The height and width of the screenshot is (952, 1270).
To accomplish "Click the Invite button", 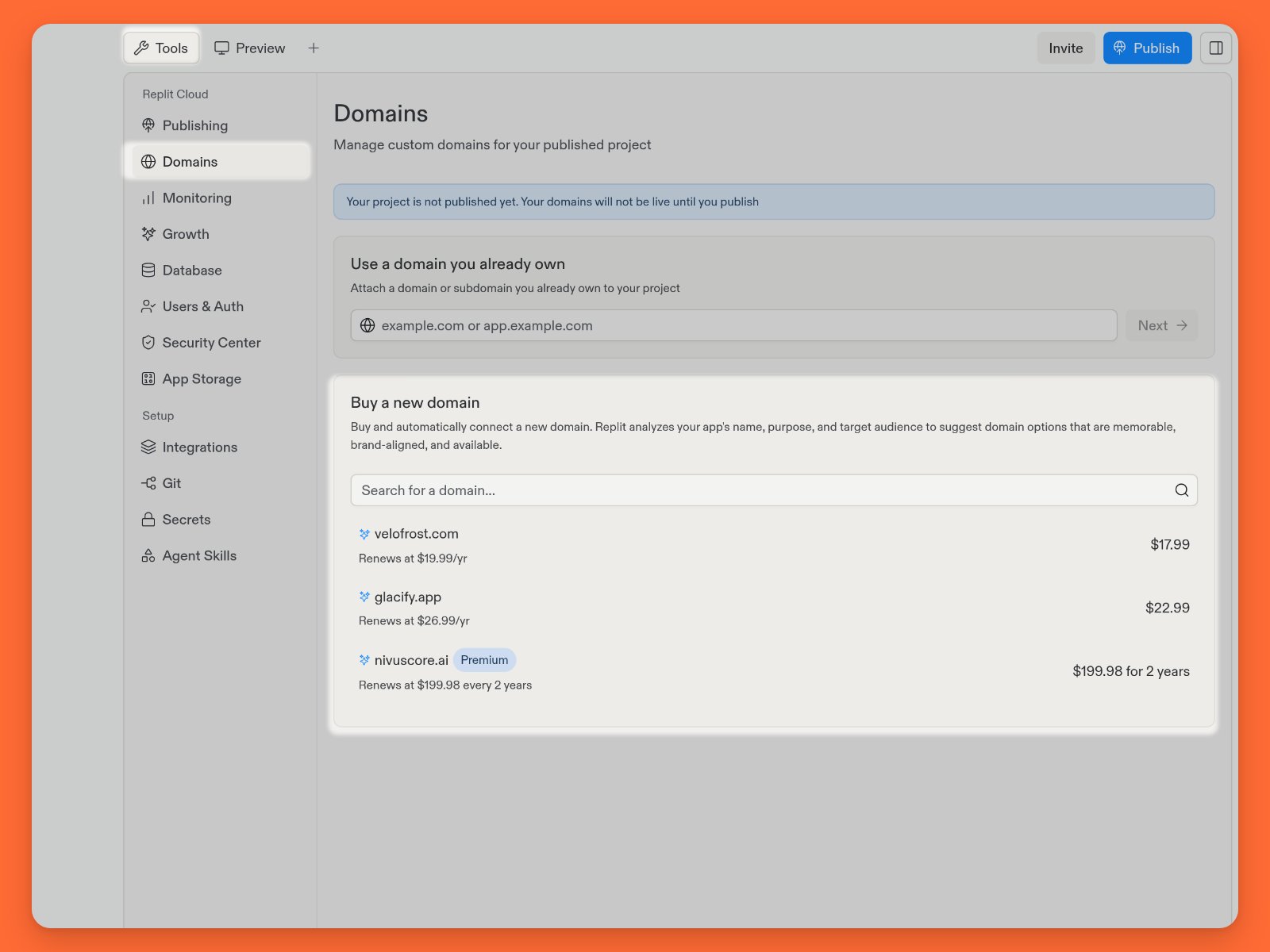I will (x=1065, y=48).
